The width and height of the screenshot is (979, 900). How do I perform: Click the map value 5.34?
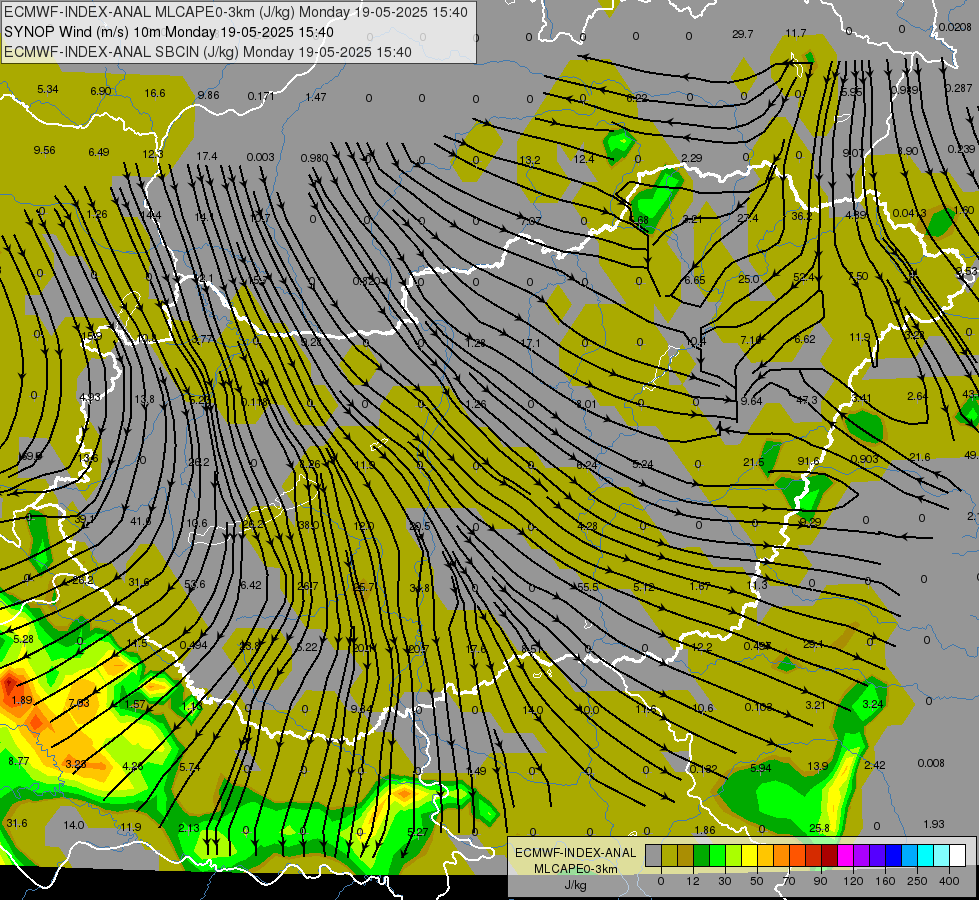coord(47,89)
